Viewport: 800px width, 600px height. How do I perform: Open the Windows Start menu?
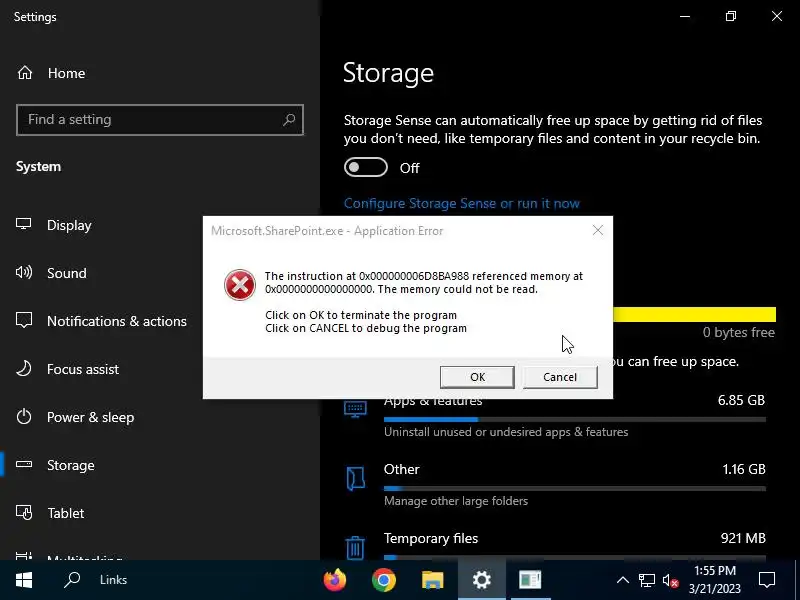(x=24, y=580)
